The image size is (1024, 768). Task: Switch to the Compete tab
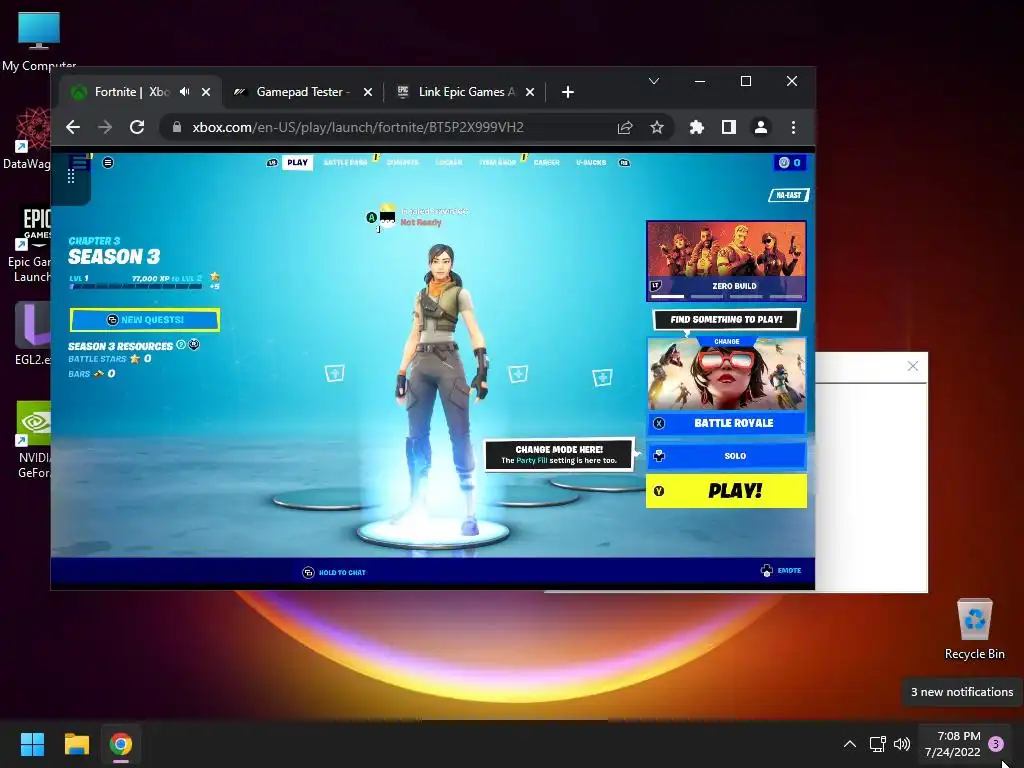[402, 163]
